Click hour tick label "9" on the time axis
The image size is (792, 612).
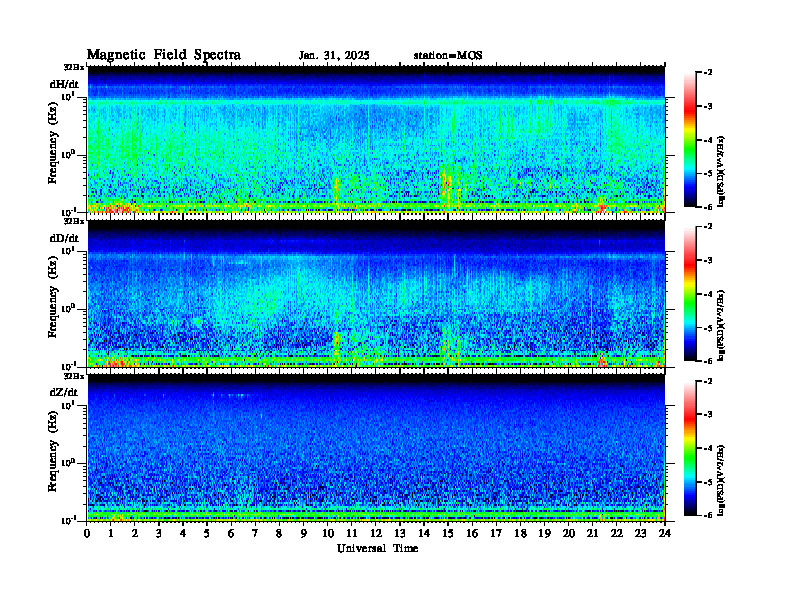coord(303,534)
